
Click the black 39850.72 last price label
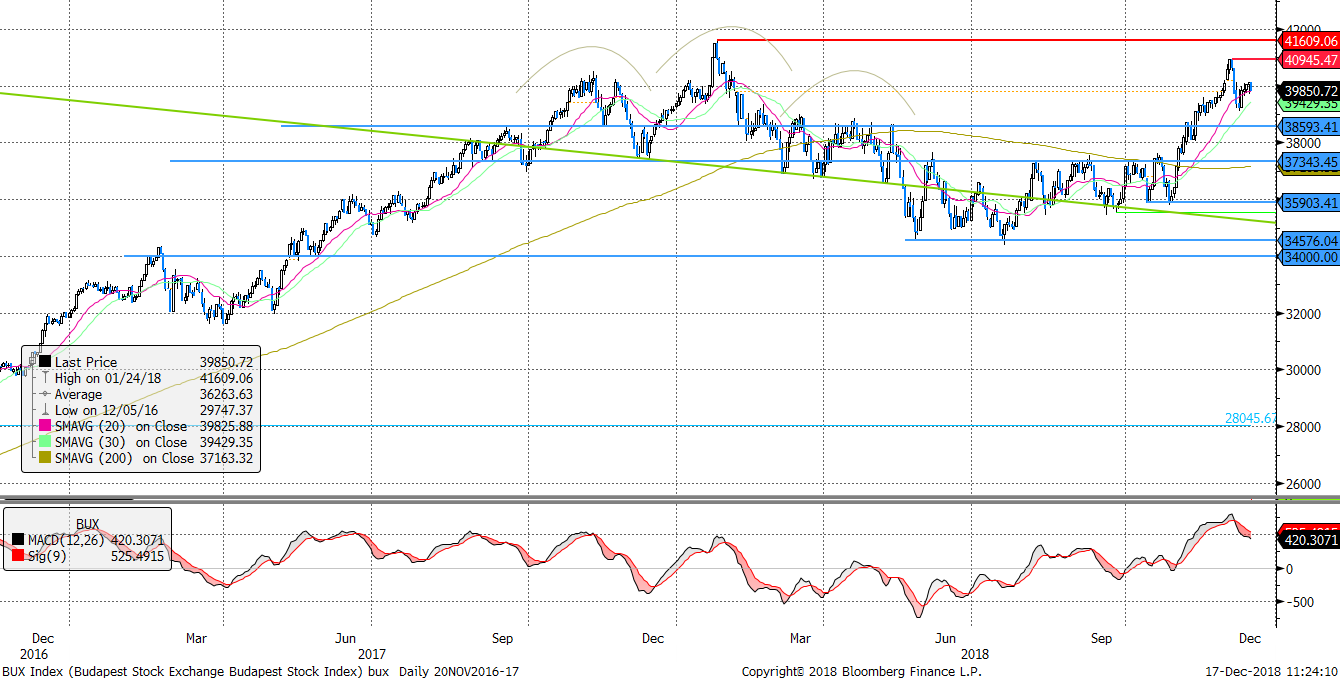point(1309,91)
